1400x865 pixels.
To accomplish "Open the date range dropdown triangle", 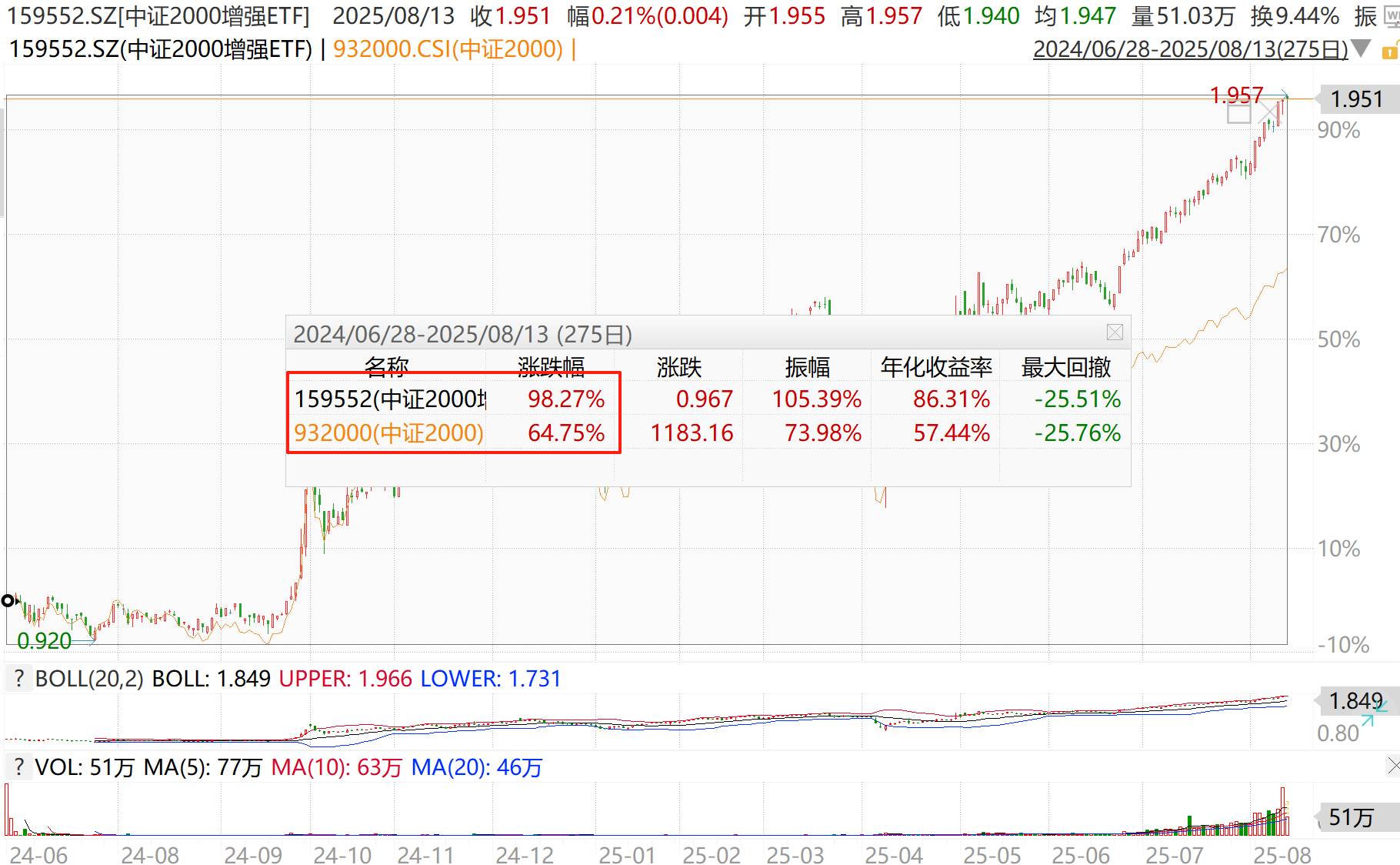I will [x=1360, y=49].
